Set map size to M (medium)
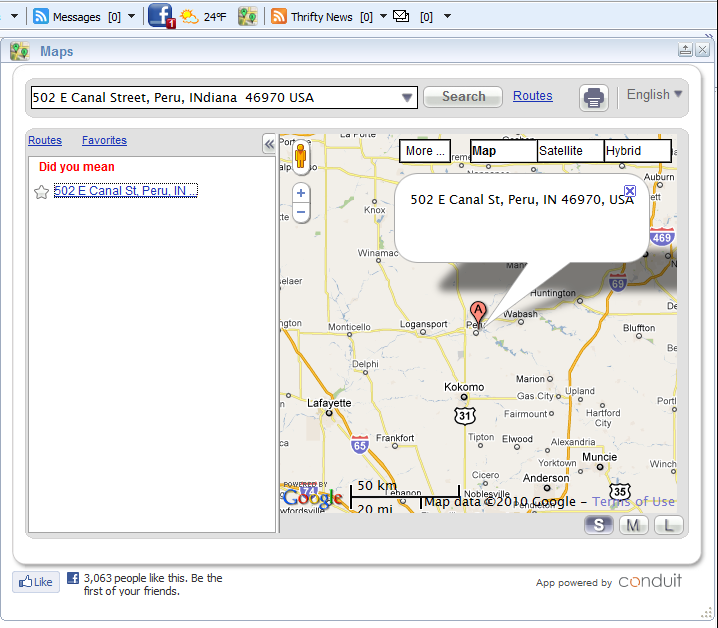 pyautogui.click(x=634, y=525)
